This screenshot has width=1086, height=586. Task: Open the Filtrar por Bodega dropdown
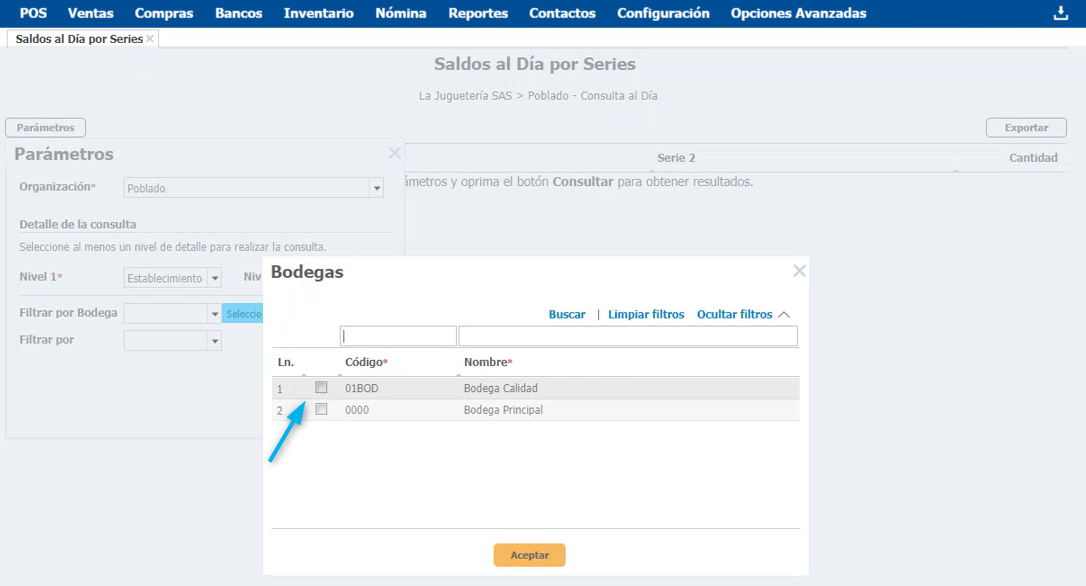click(x=214, y=314)
